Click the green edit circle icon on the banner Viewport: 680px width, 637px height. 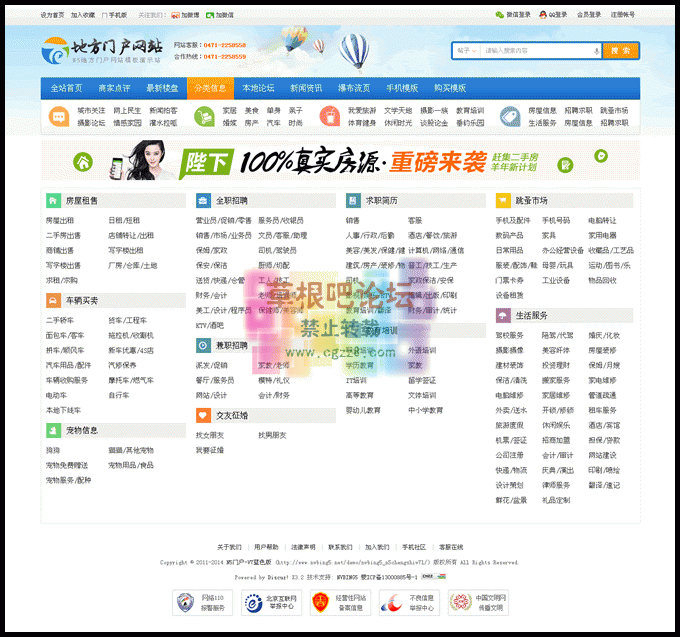tap(565, 165)
